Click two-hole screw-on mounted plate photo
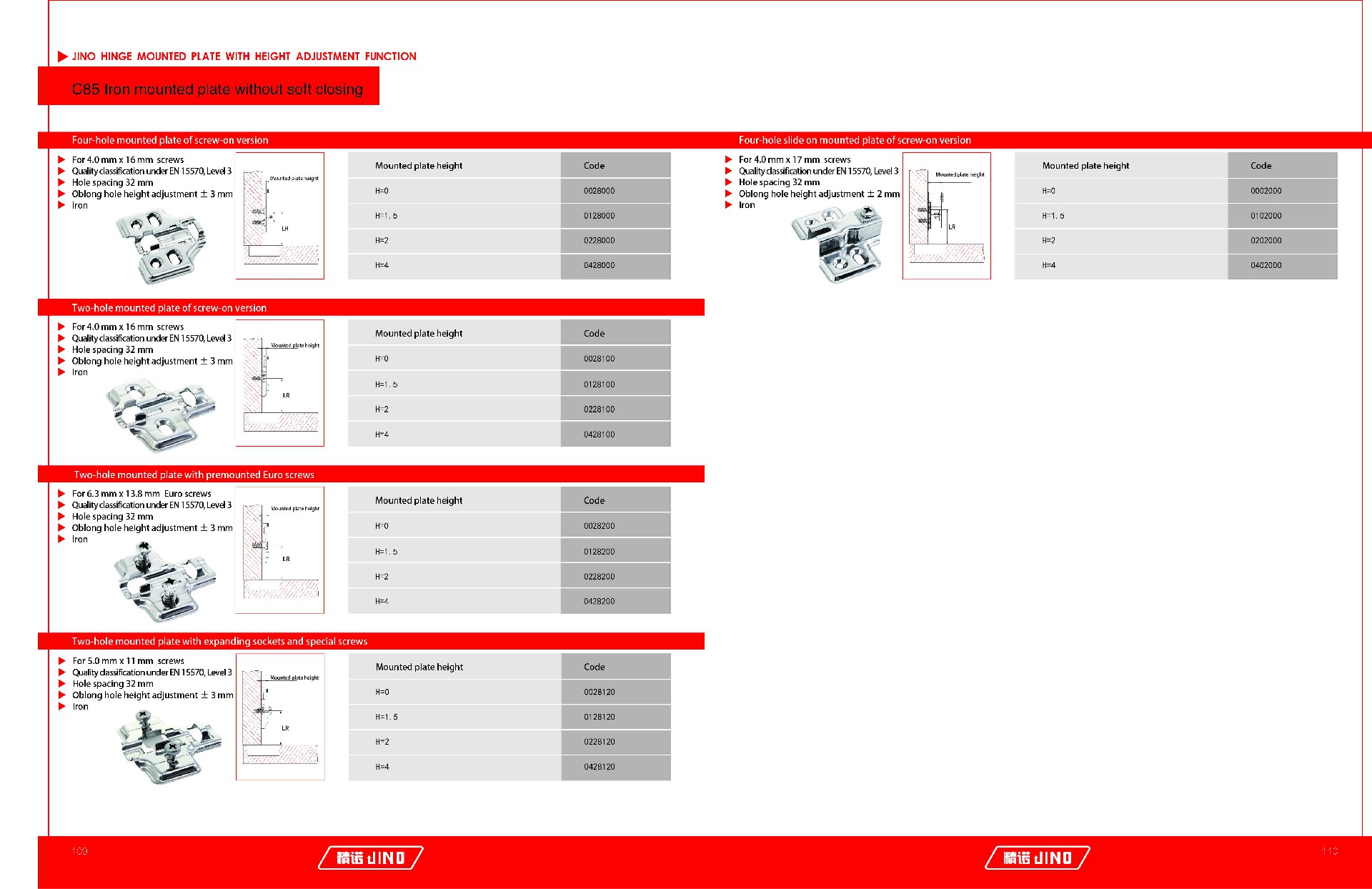This screenshot has width=1372, height=889. (x=160, y=413)
